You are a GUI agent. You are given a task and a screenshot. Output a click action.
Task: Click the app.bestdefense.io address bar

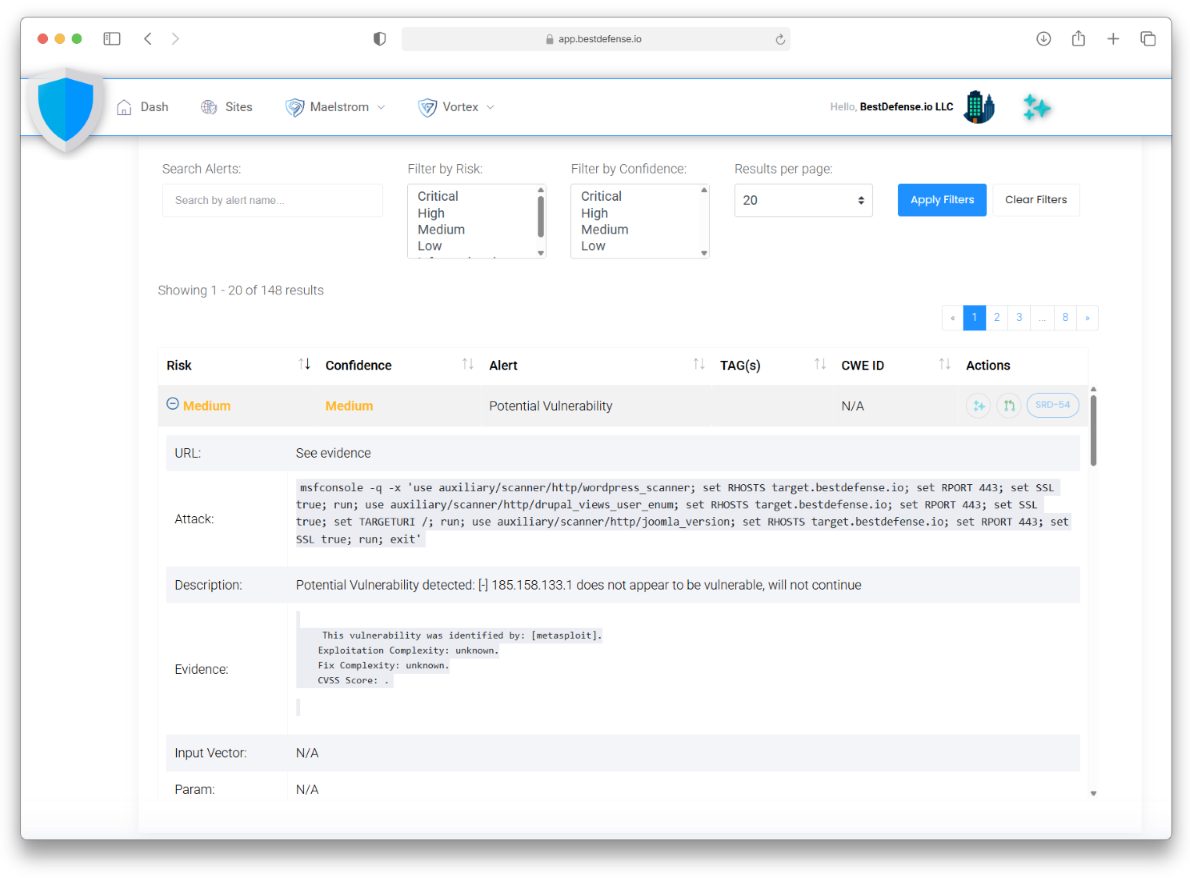596,39
